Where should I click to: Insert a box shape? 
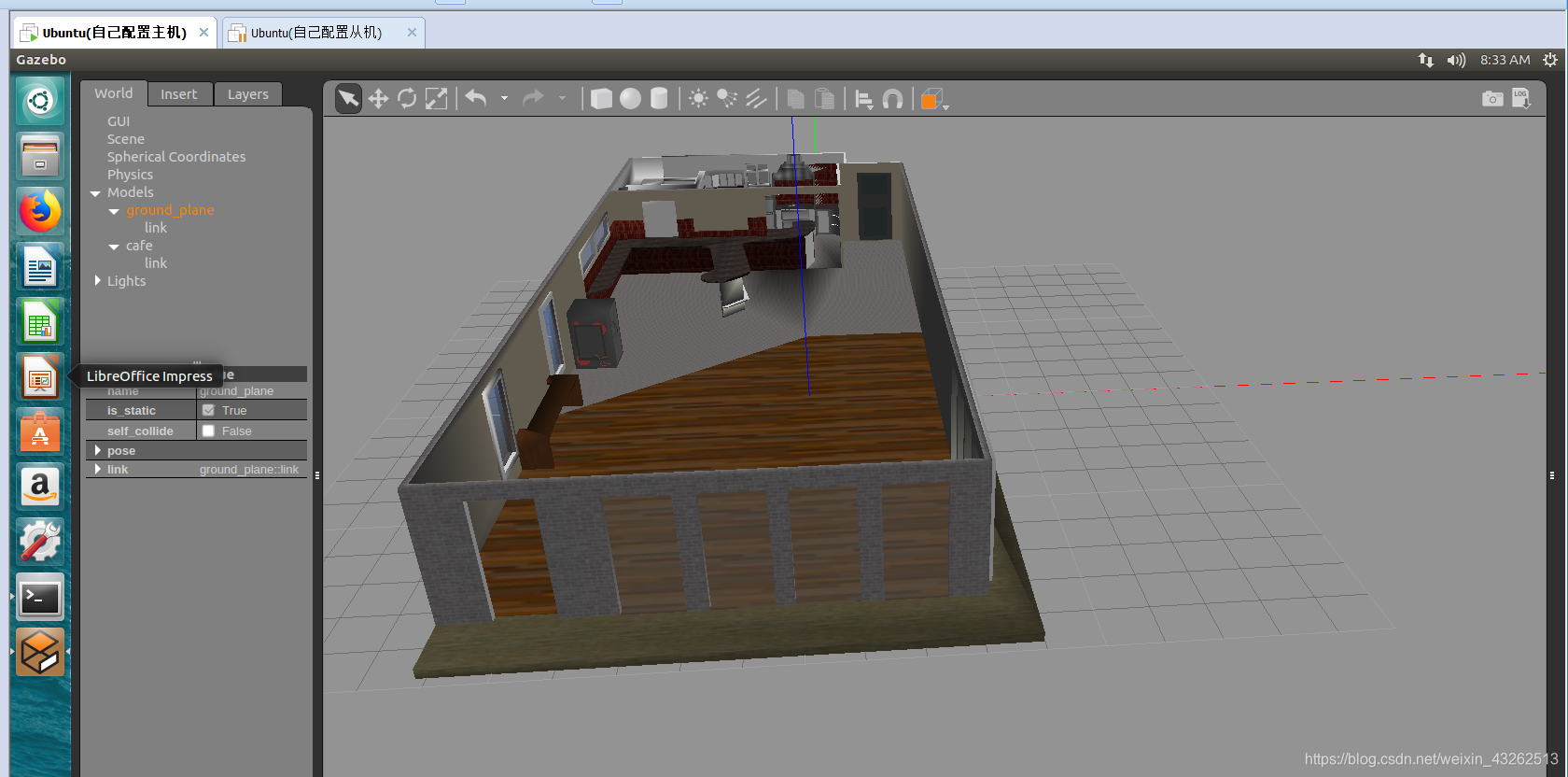602,99
